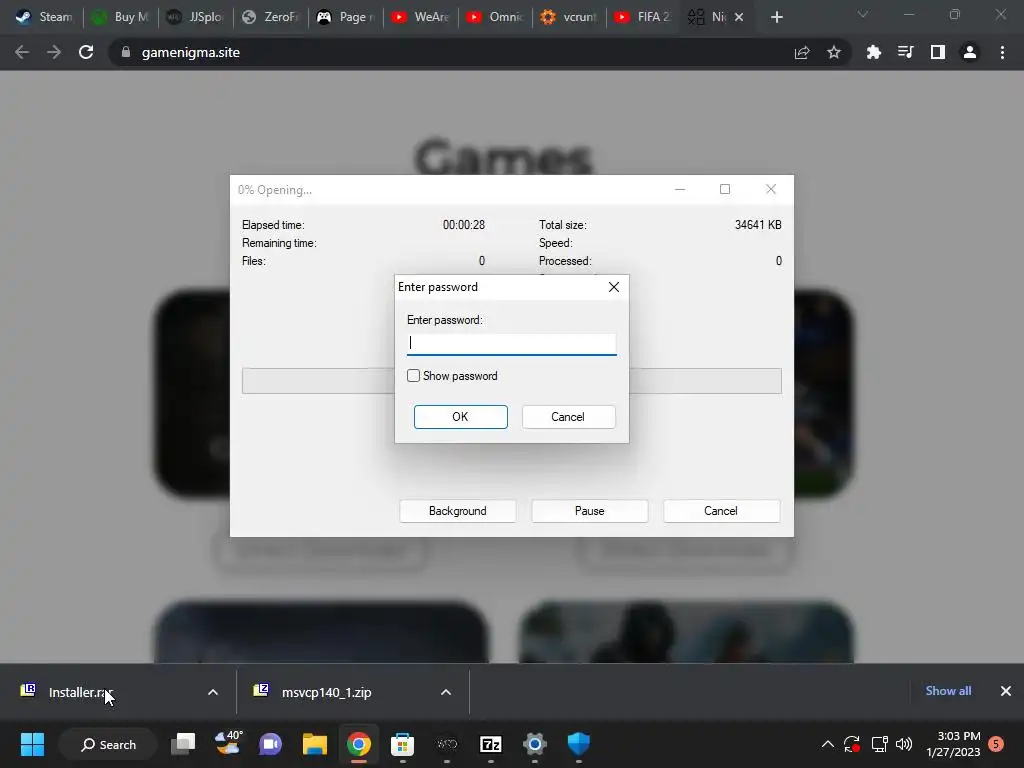This screenshot has height=768, width=1024.
Task: Open File Explorer from taskbar
Action: (x=315, y=744)
